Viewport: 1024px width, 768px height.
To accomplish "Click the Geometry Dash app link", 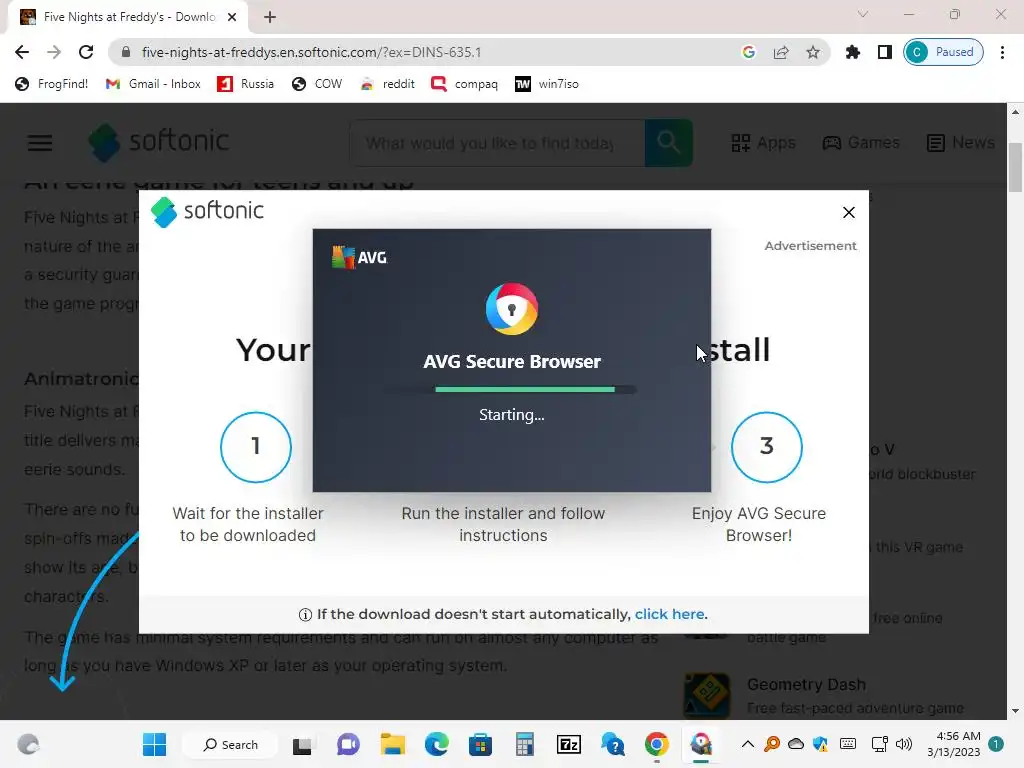I will tap(806, 684).
